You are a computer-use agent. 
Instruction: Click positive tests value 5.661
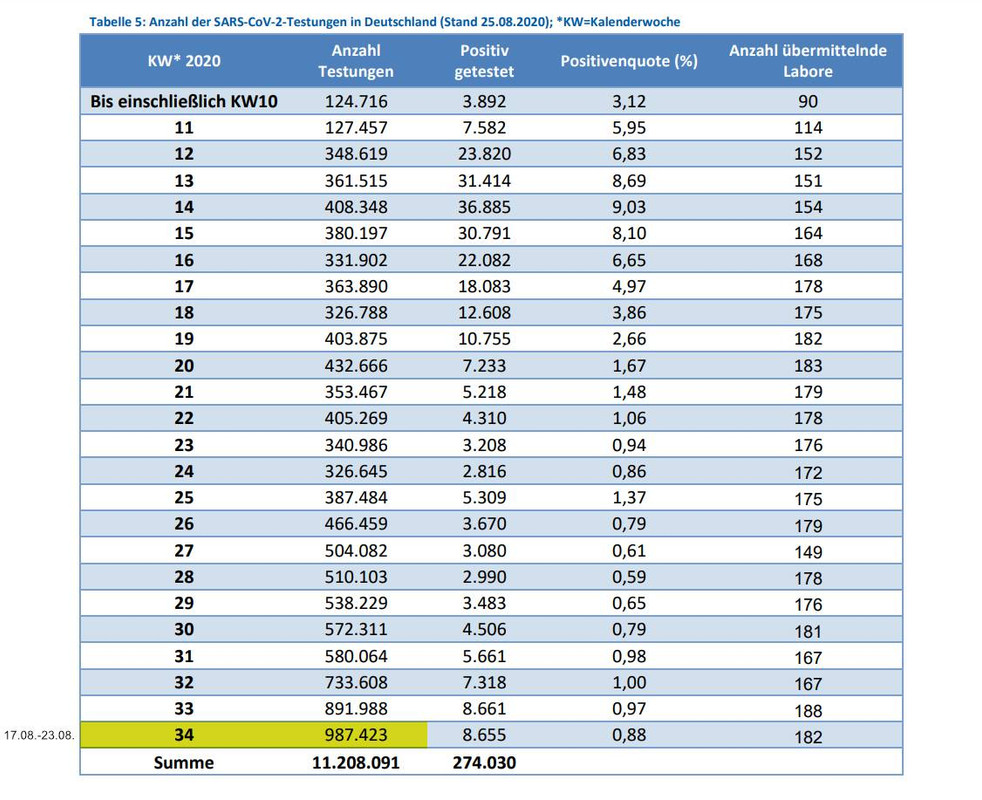click(484, 657)
